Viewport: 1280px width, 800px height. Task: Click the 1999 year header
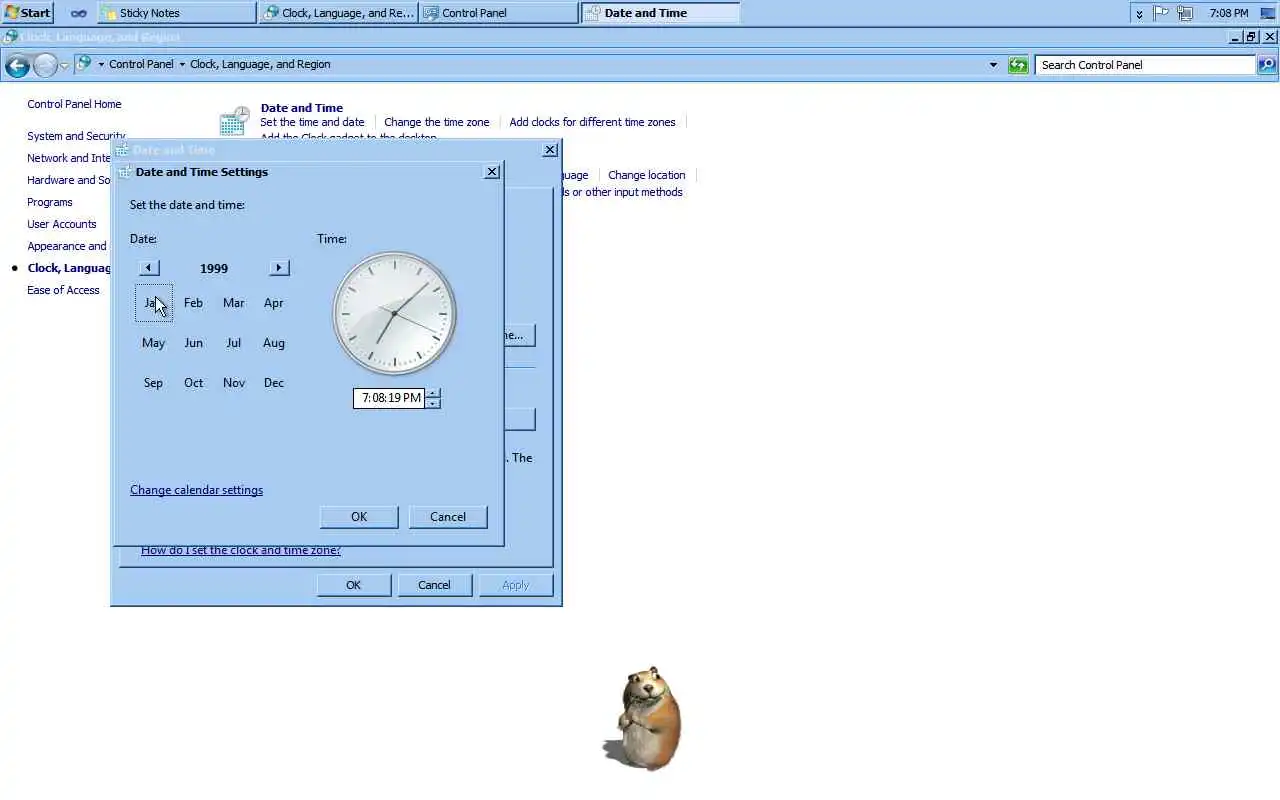pyautogui.click(x=214, y=268)
